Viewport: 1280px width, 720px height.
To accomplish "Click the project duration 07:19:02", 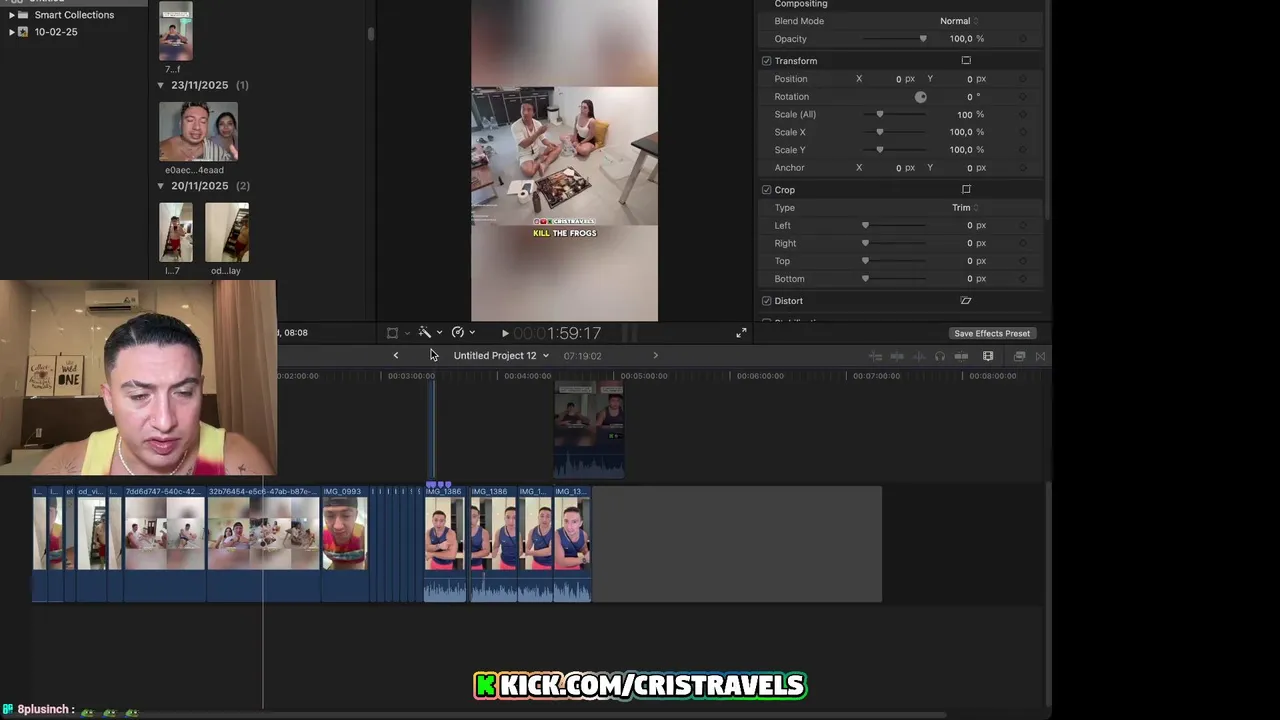I will click(582, 356).
